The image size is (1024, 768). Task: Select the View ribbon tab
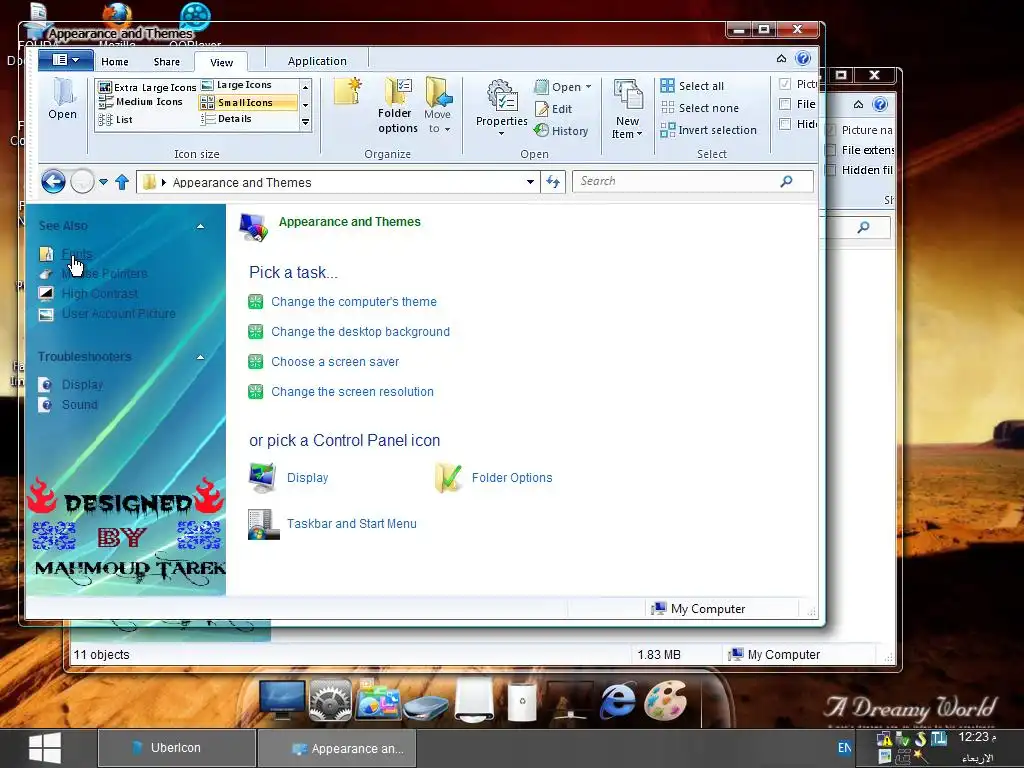click(x=221, y=62)
